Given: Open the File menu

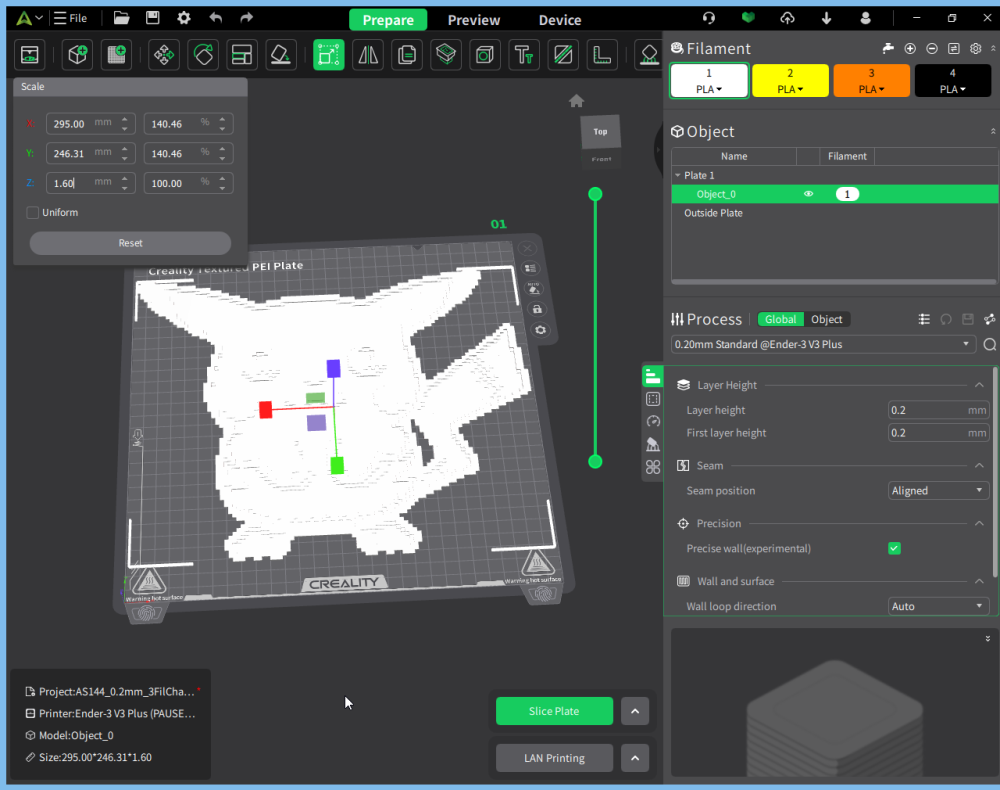Looking at the screenshot, I should (x=71, y=19).
